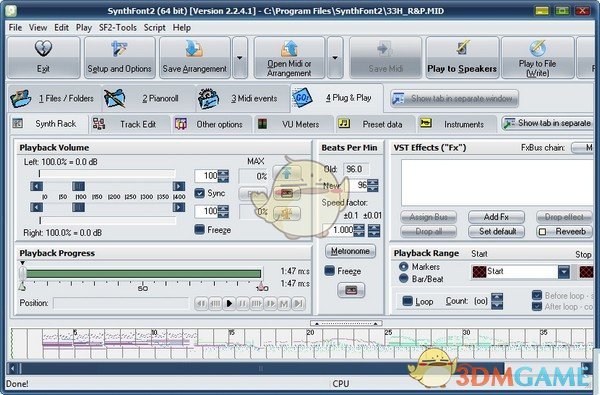Screen dimensions: 600x395
Task: Click the Add Fx button
Action: (496, 217)
